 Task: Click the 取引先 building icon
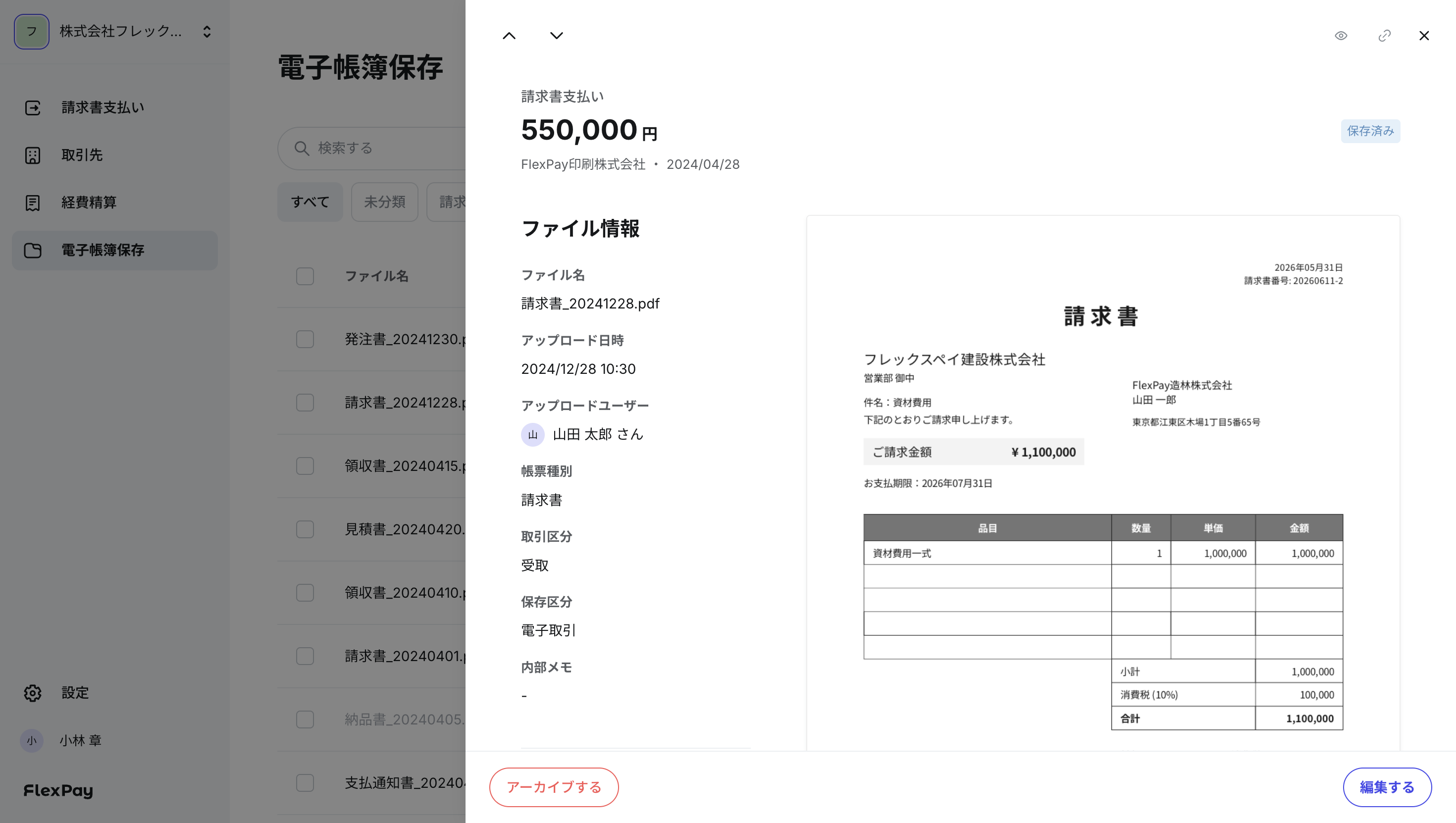click(x=33, y=155)
